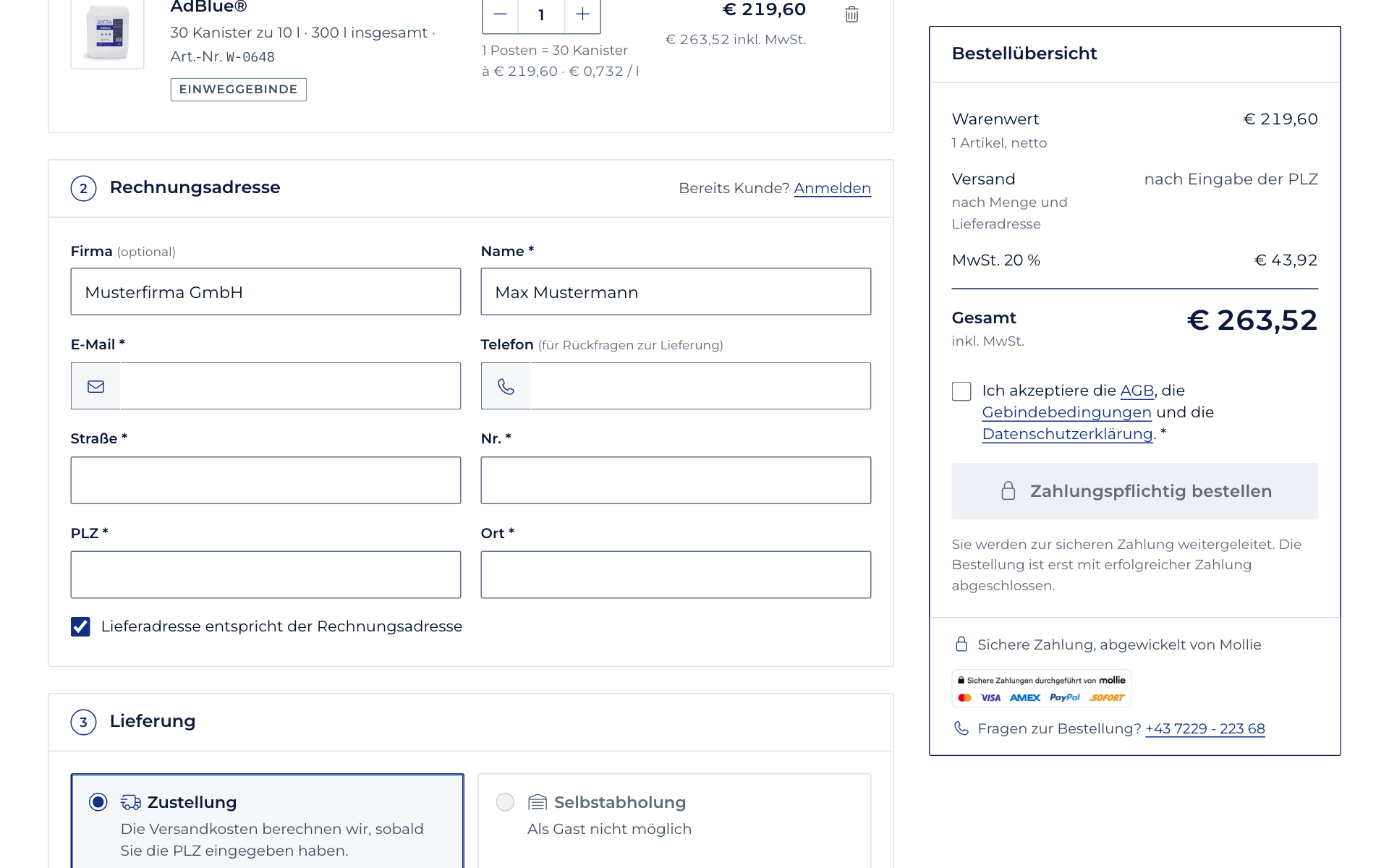1389x868 pixels.
Task: Click the envelope icon in E-Mail field
Action: (x=95, y=386)
